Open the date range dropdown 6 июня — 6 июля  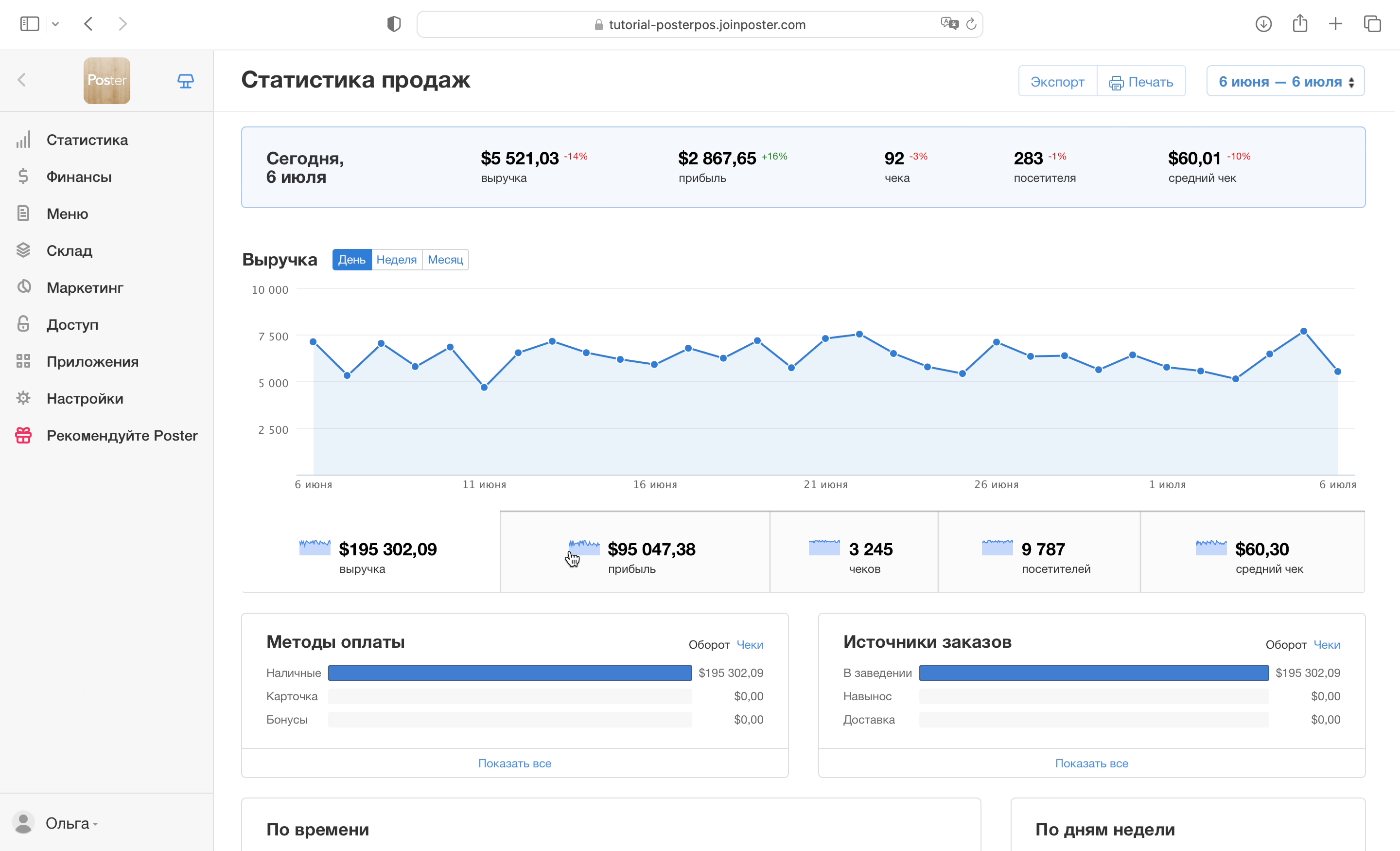(x=1285, y=81)
